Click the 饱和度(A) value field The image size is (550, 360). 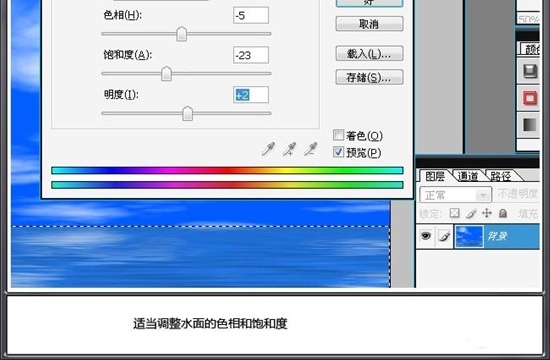(251, 55)
